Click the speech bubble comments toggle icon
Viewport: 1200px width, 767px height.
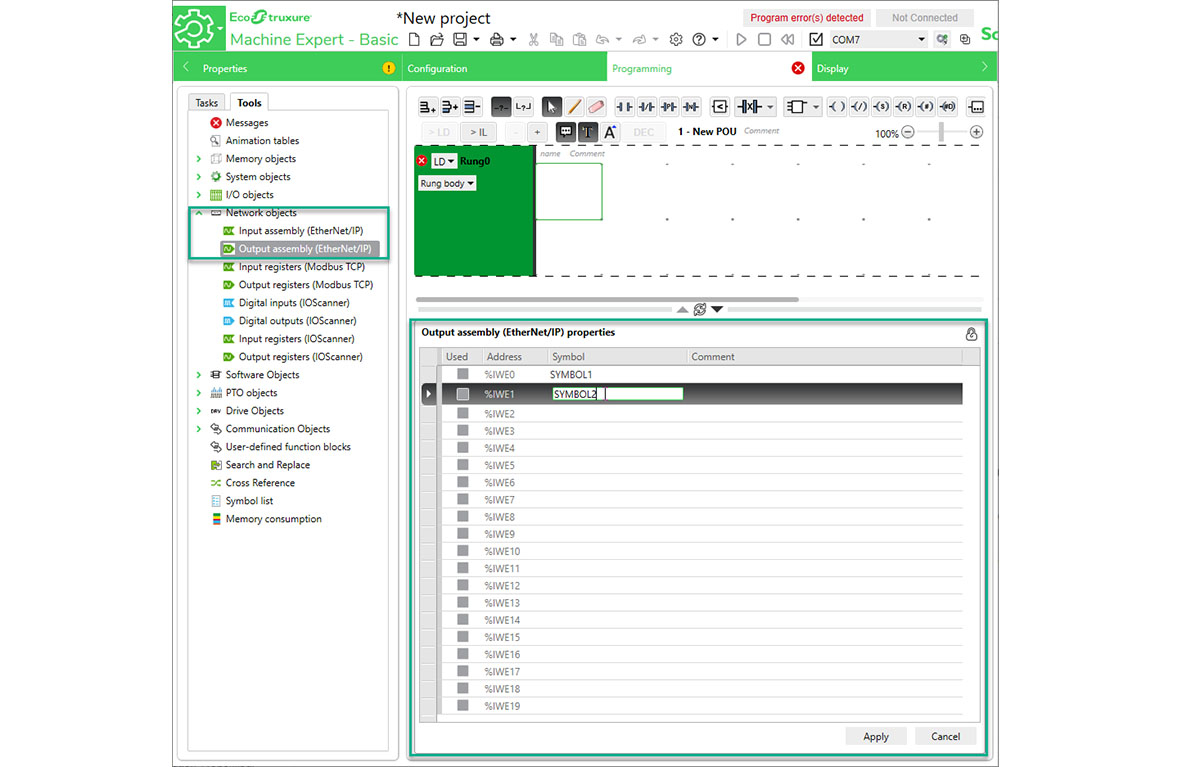[x=566, y=132]
